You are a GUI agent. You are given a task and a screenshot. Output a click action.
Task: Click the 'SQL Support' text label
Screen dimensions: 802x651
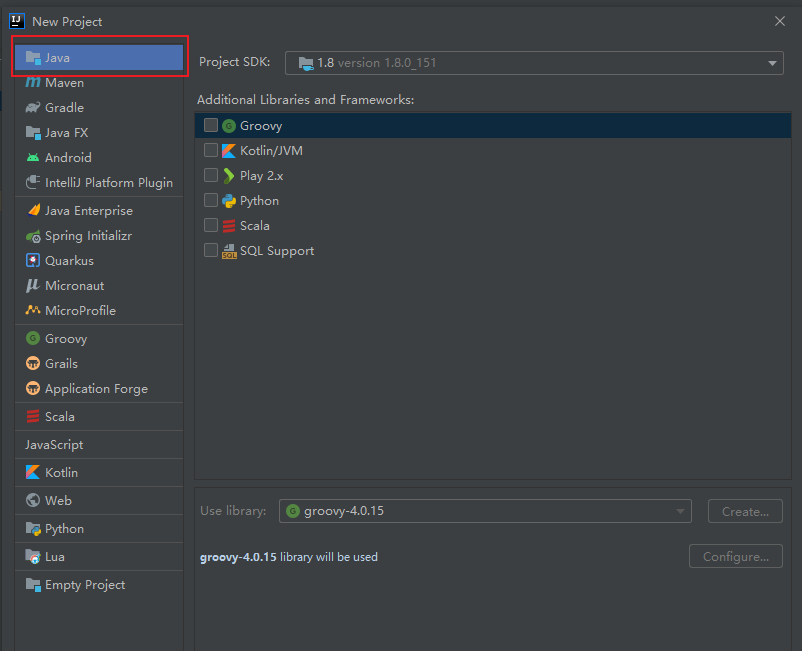coord(277,251)
